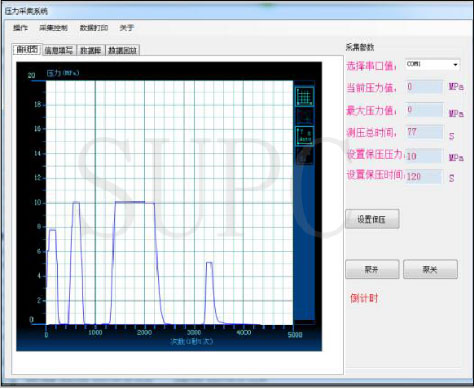Switch to the 曲线图 tab

27,50
